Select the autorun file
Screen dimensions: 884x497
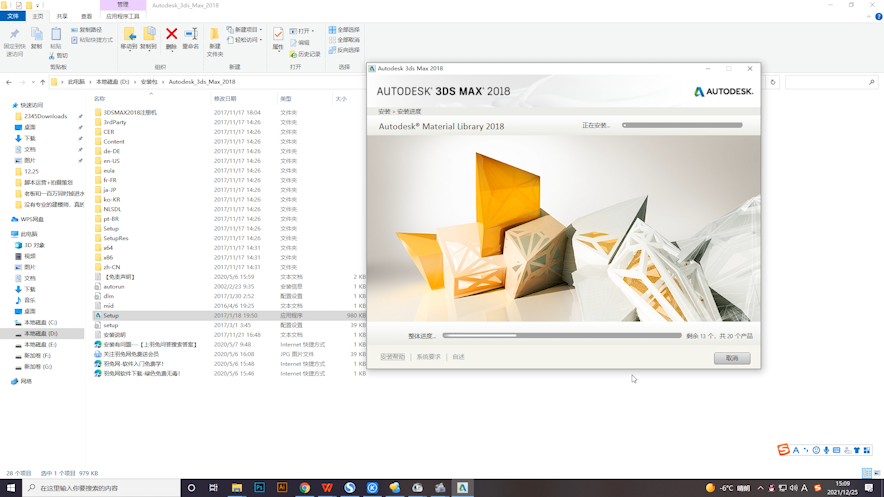[x=113, y=286]
